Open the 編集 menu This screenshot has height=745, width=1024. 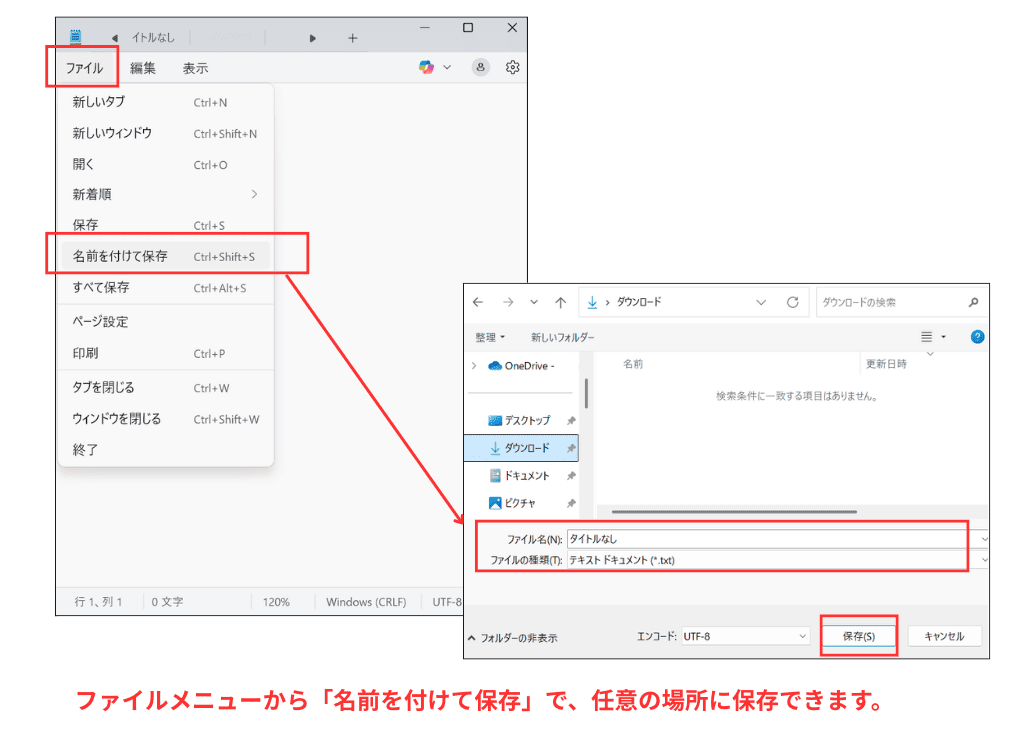[x=143, y=67]
